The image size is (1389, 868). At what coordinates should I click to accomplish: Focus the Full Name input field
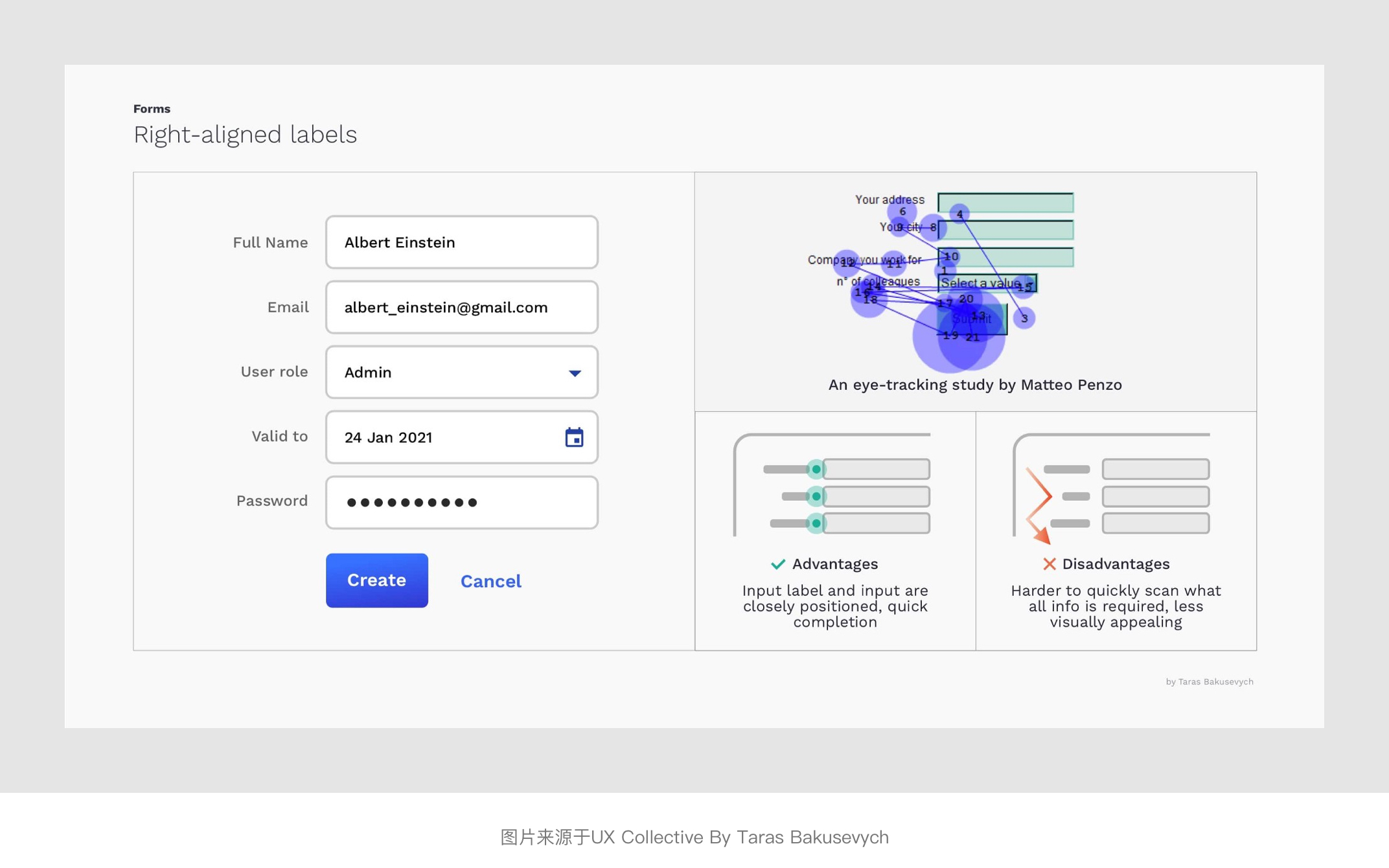pos(461,242)
